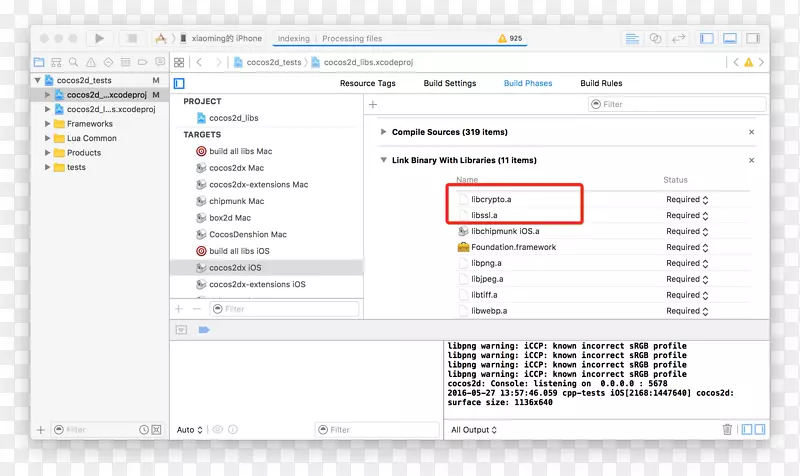The image size is (800, 476).
Task: Open the issue navigator warning icon
Action: 91,62
